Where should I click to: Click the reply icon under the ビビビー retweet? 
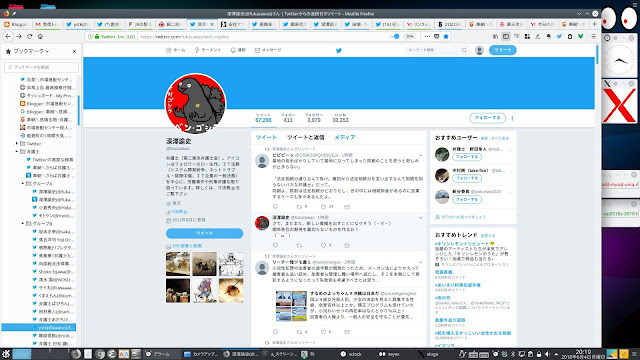click(276, 207)
